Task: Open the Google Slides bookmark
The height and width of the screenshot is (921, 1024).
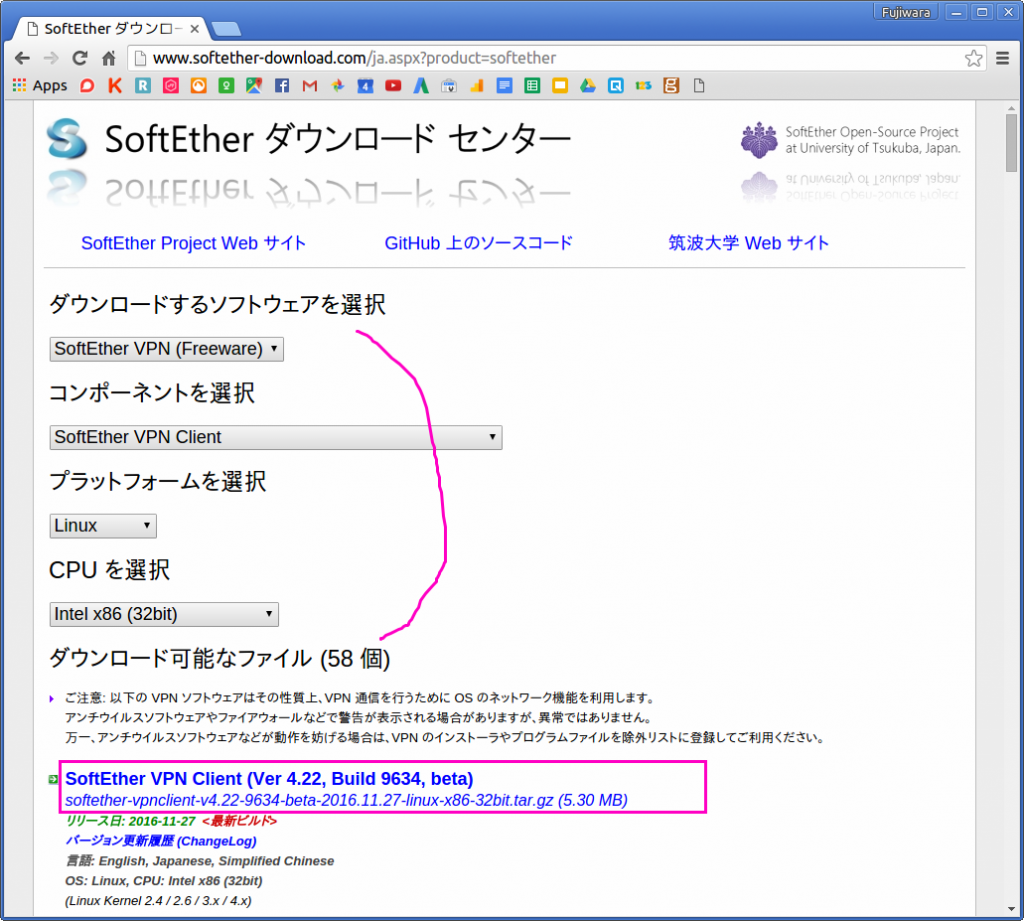Action: coord(560,86)
